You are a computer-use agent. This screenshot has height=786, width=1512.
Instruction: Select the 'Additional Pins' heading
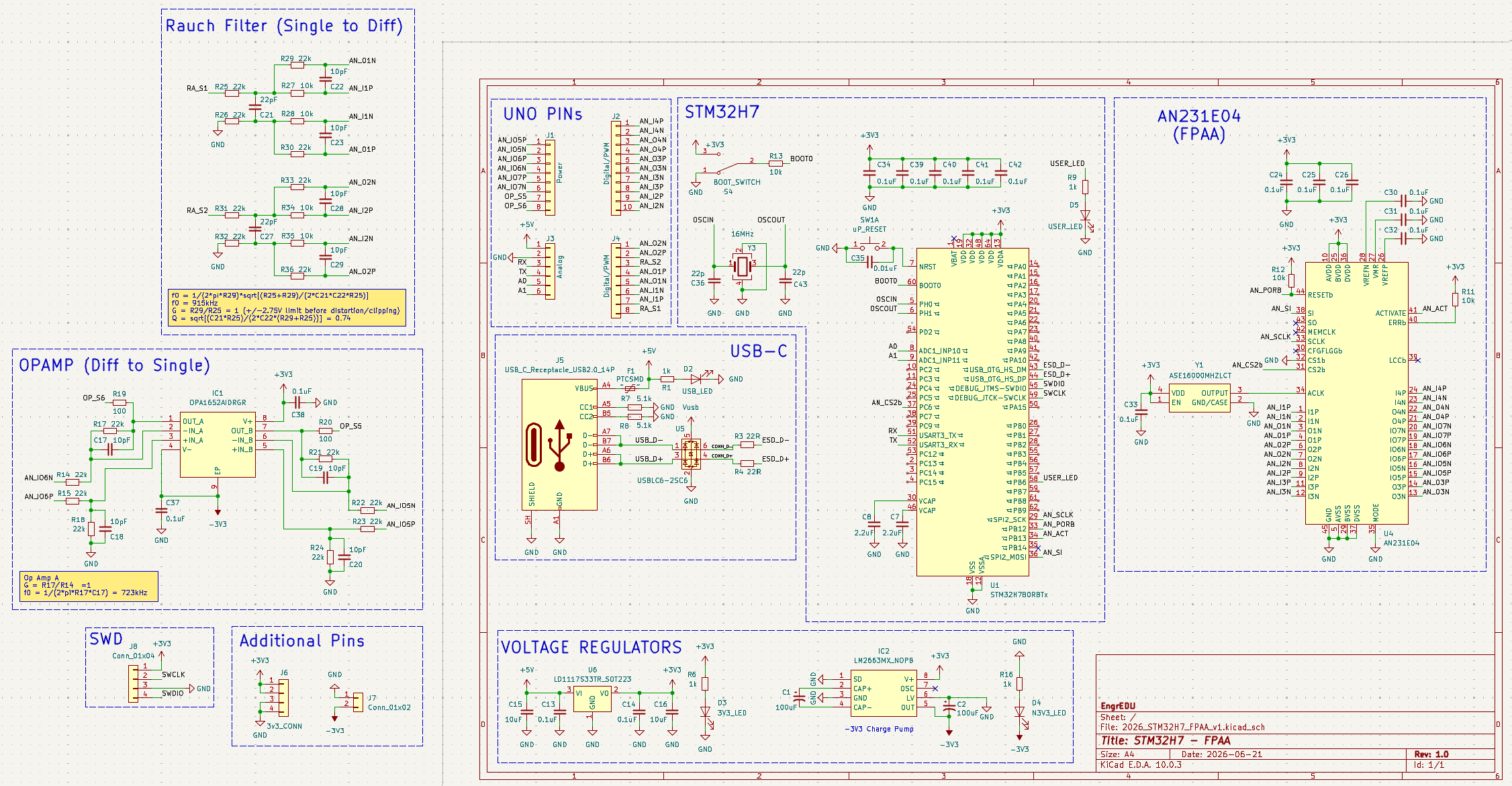tap(302, 641)
